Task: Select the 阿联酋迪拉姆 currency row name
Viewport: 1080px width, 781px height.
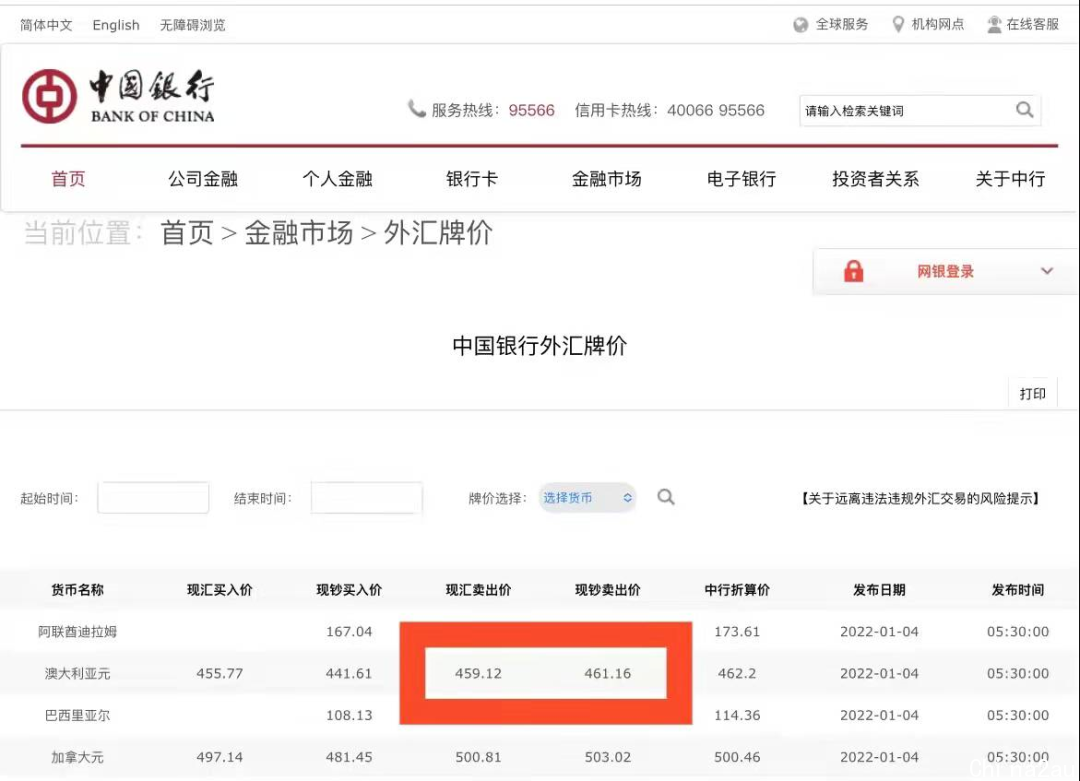Action: (x=77, y=632)
